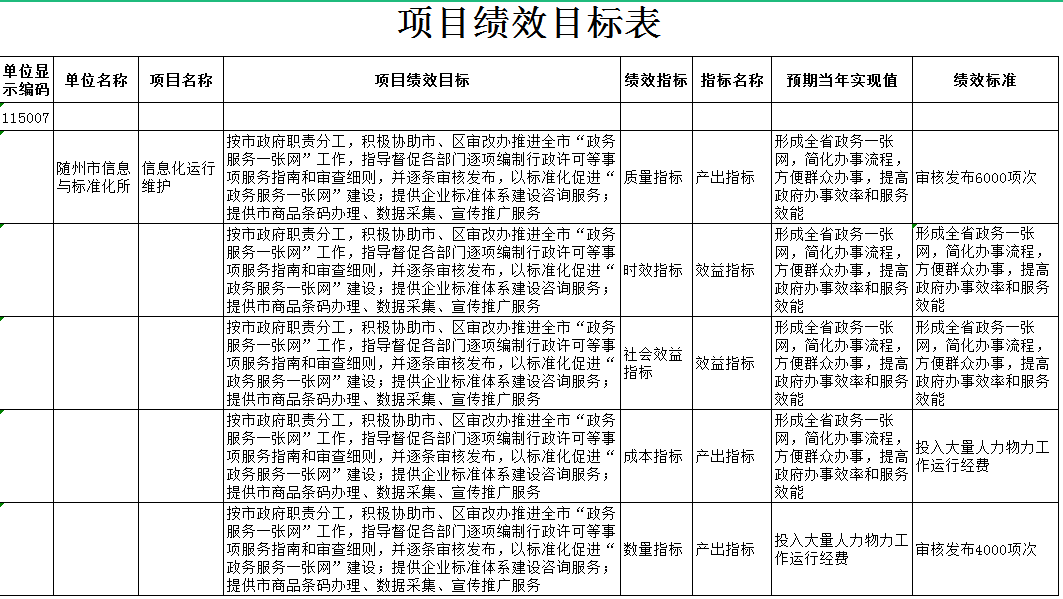Click the 社会效益指标 cell
The height and width of the screenshot is (599, 1063).
[x=656, y=363]
